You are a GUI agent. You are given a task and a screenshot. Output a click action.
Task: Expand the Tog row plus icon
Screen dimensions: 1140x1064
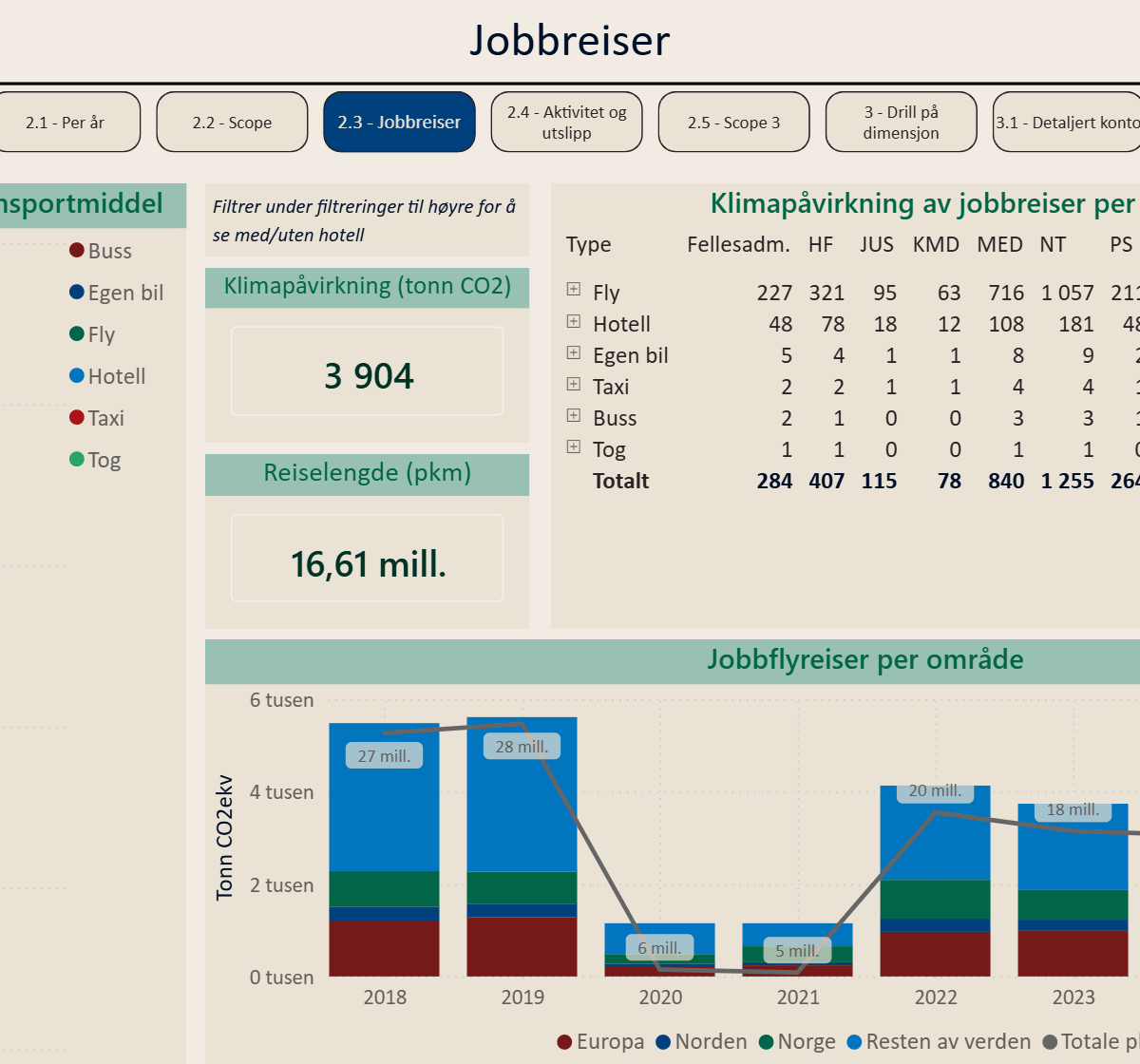(573, 446)
